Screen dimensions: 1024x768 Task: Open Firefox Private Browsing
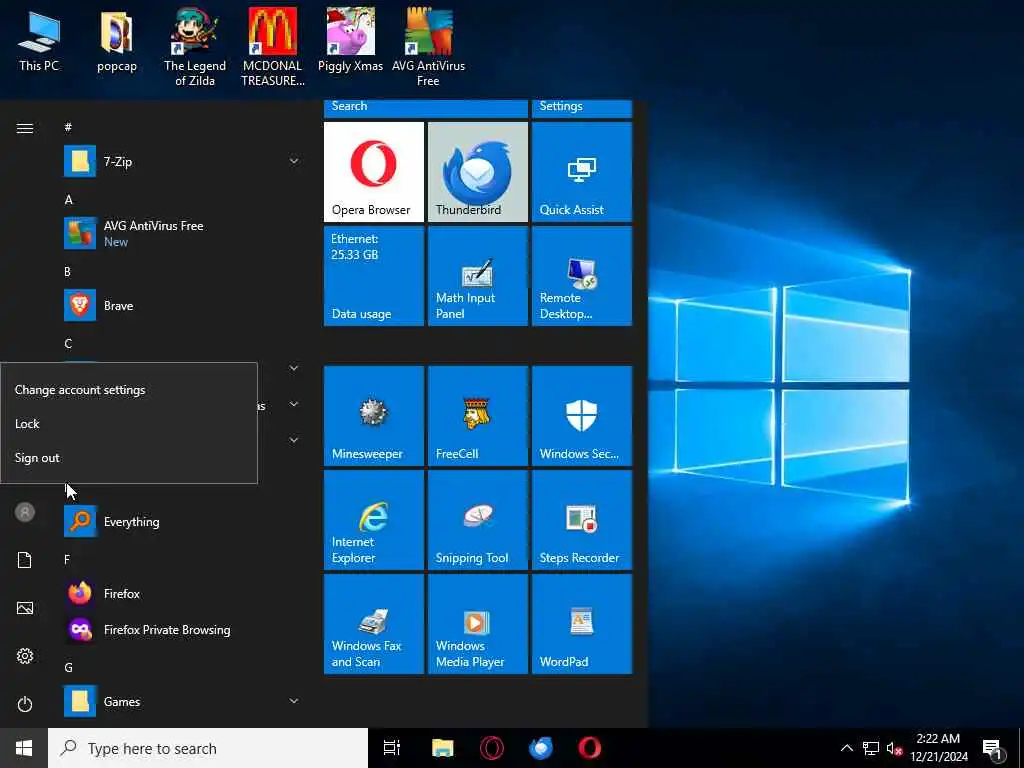coord(183,630)
